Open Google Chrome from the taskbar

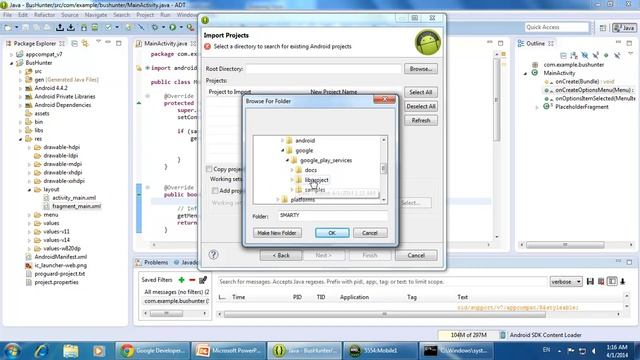point(152,351)
